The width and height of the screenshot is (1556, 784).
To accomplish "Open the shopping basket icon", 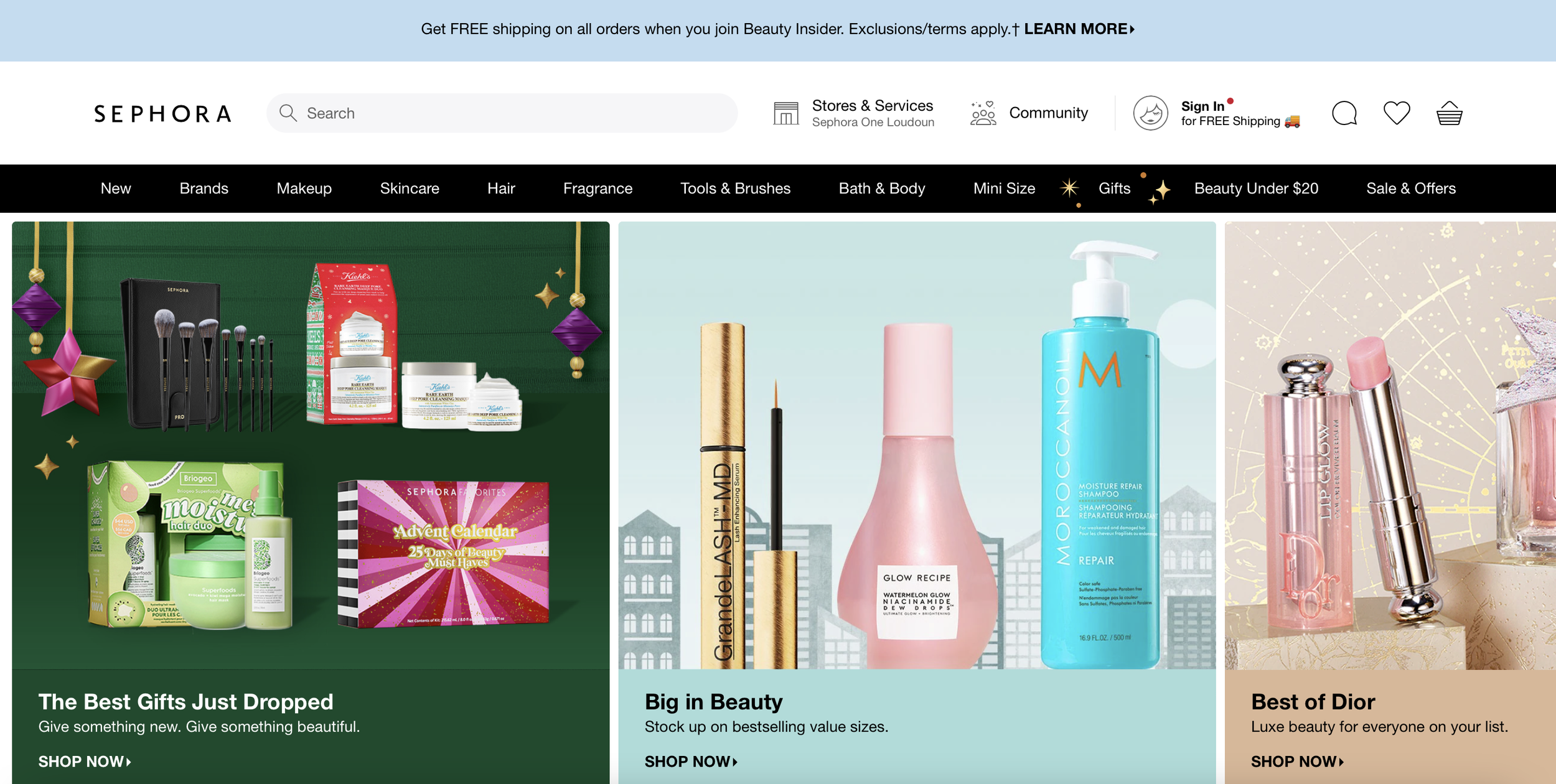I will 1449,113.
